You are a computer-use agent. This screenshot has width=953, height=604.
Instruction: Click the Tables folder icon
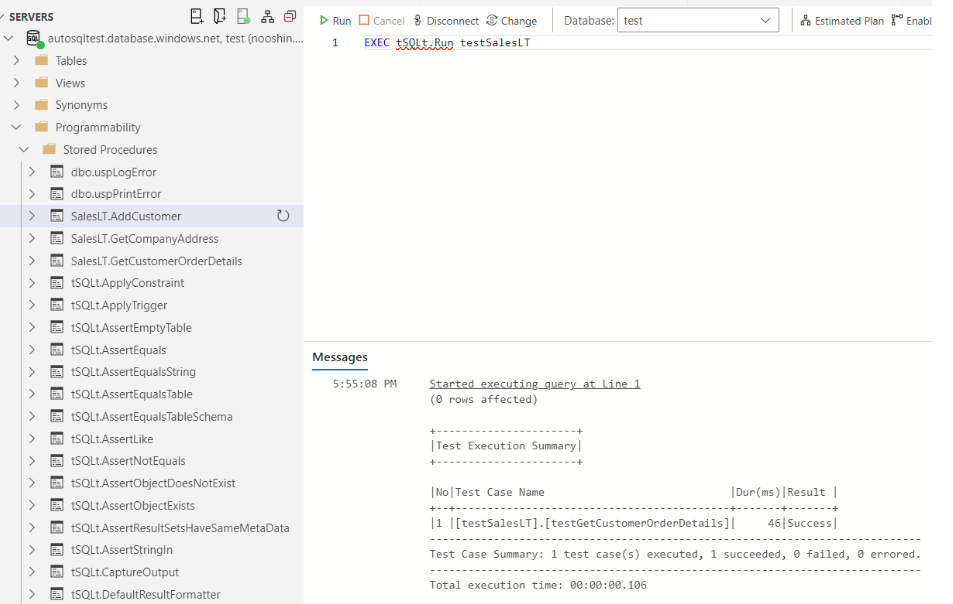tap(41, 60)
